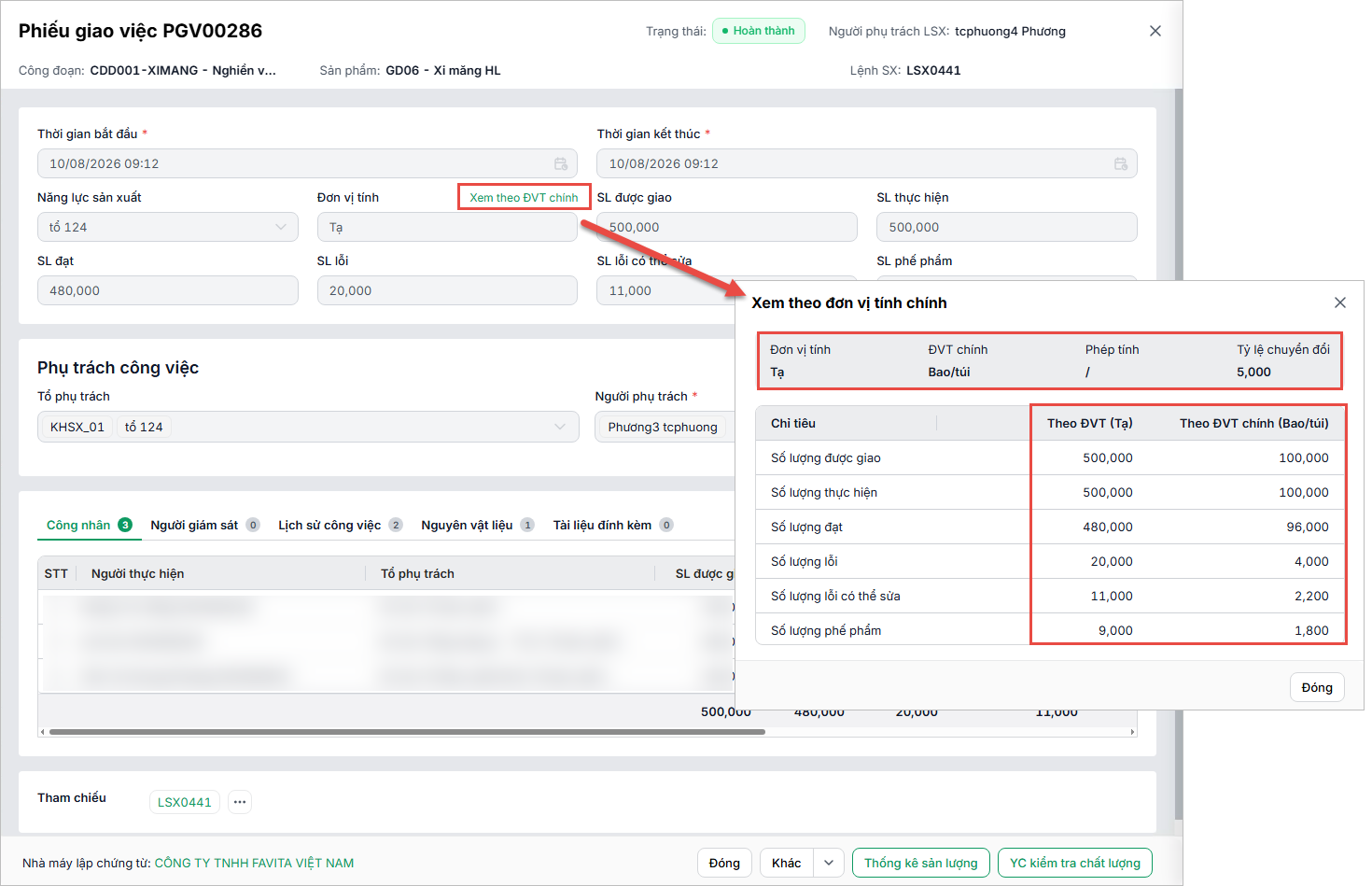Select the KHSX_01 tag in Tổ phụ trách
1372x886 pixels.
pyautogui.click(x=77, y=427)
